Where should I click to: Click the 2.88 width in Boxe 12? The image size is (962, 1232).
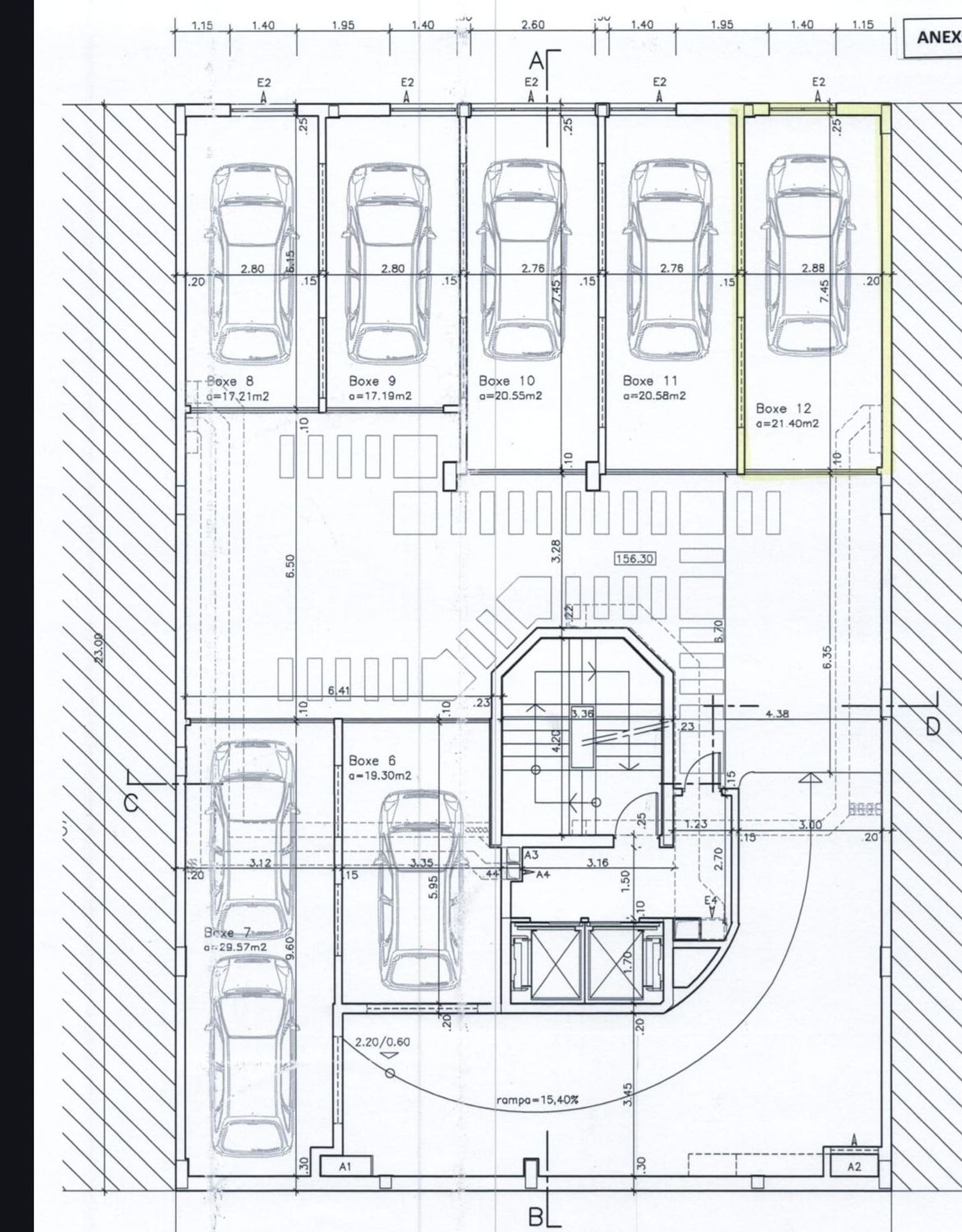click(x=813, y=268)
